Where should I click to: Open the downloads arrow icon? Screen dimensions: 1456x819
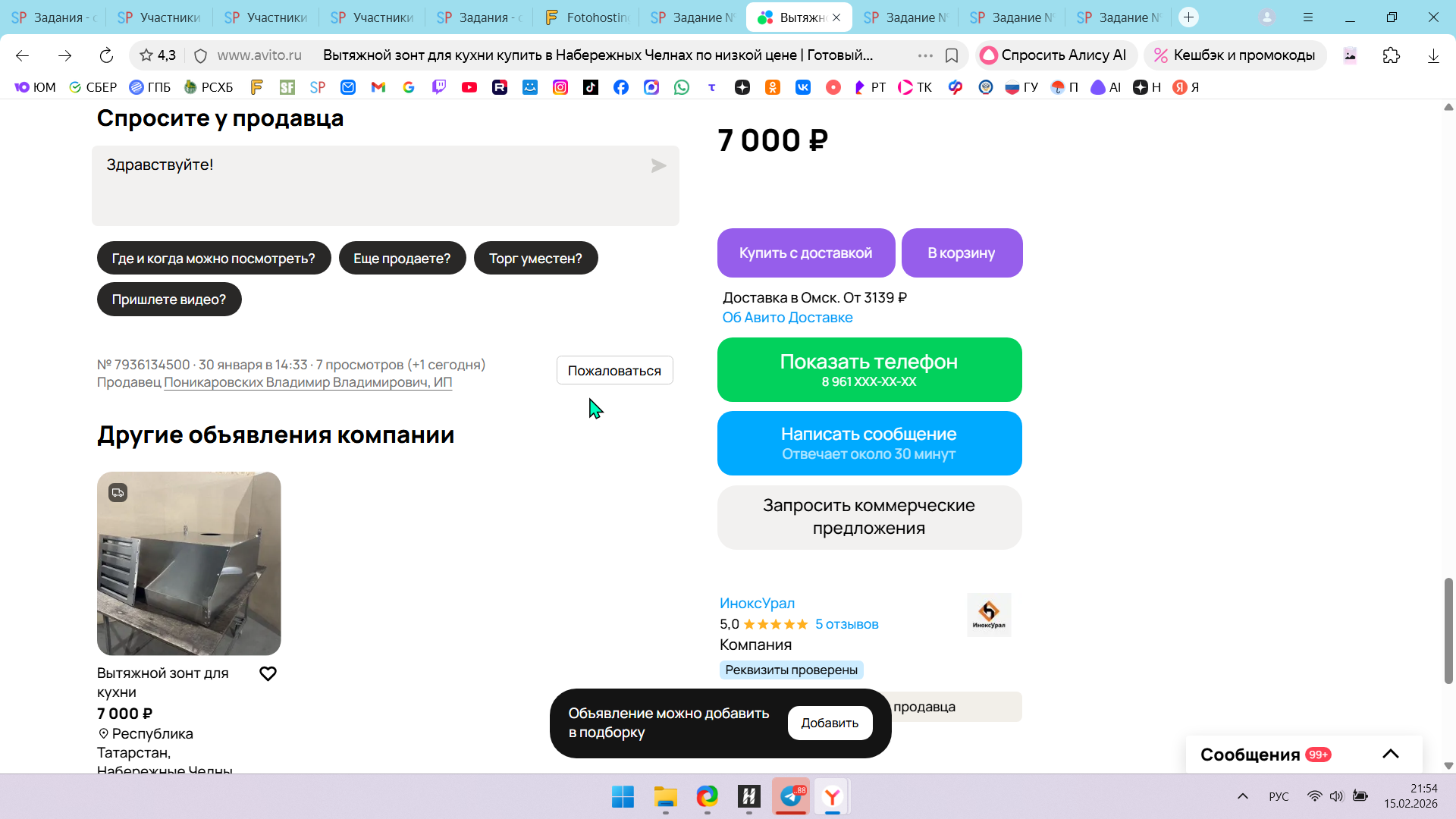tap(1432, 55)
